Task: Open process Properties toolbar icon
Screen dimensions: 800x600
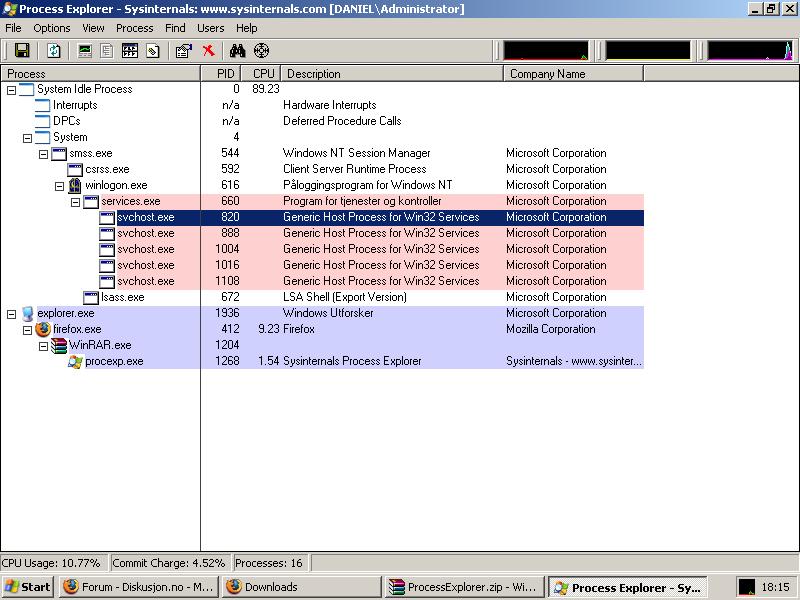Action: (x=184, y=51)
